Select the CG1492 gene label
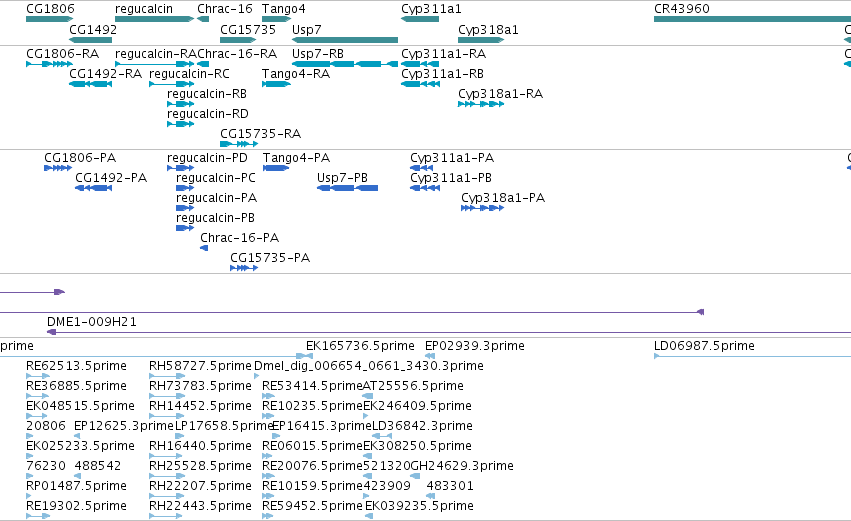The width and height of the screenshot is (851, 521). click(93, 29)
